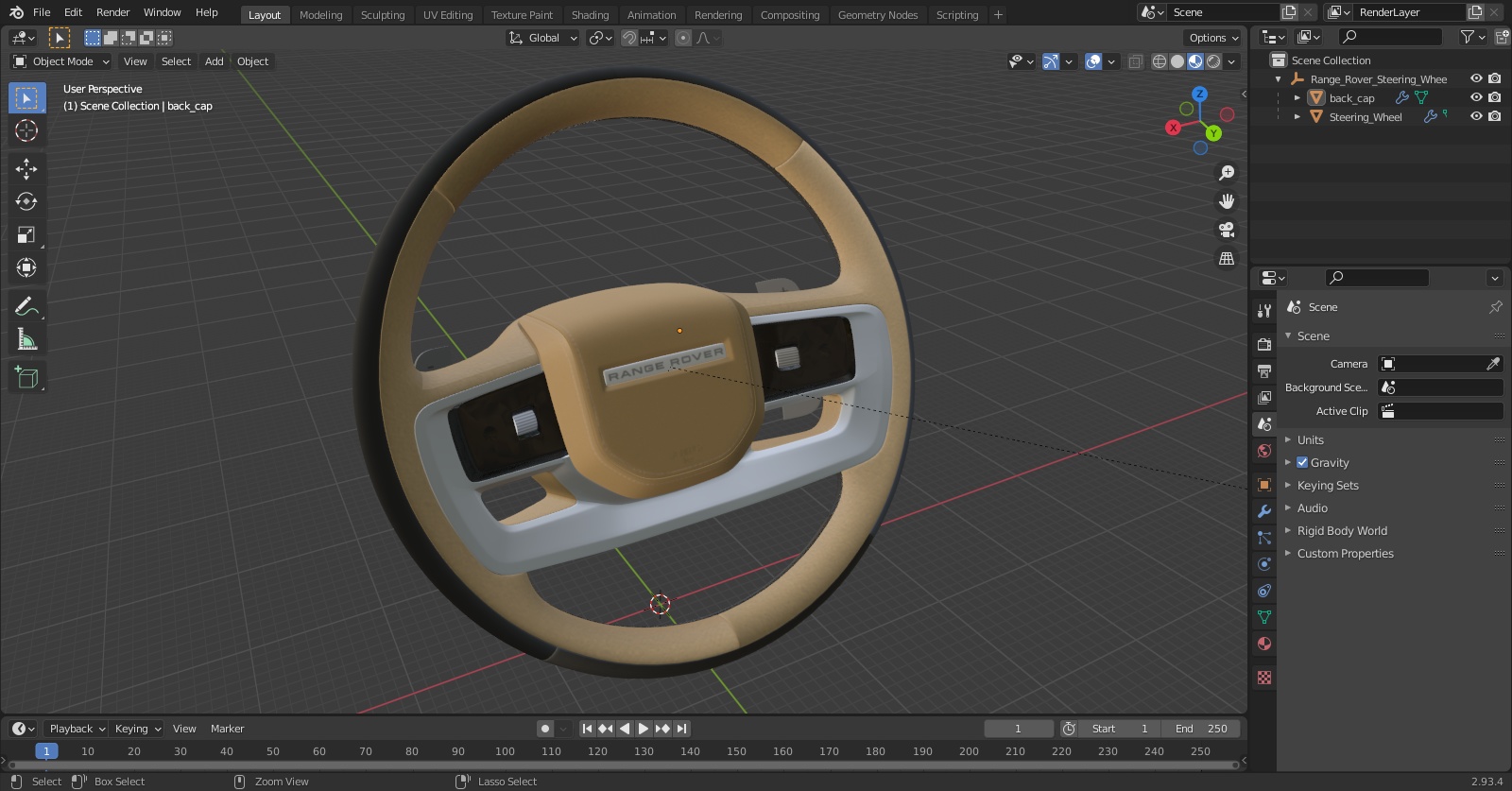This screenshot has width=1512, height=791.
Task: Select the Measure tool
Action: [x=26, y=339]
